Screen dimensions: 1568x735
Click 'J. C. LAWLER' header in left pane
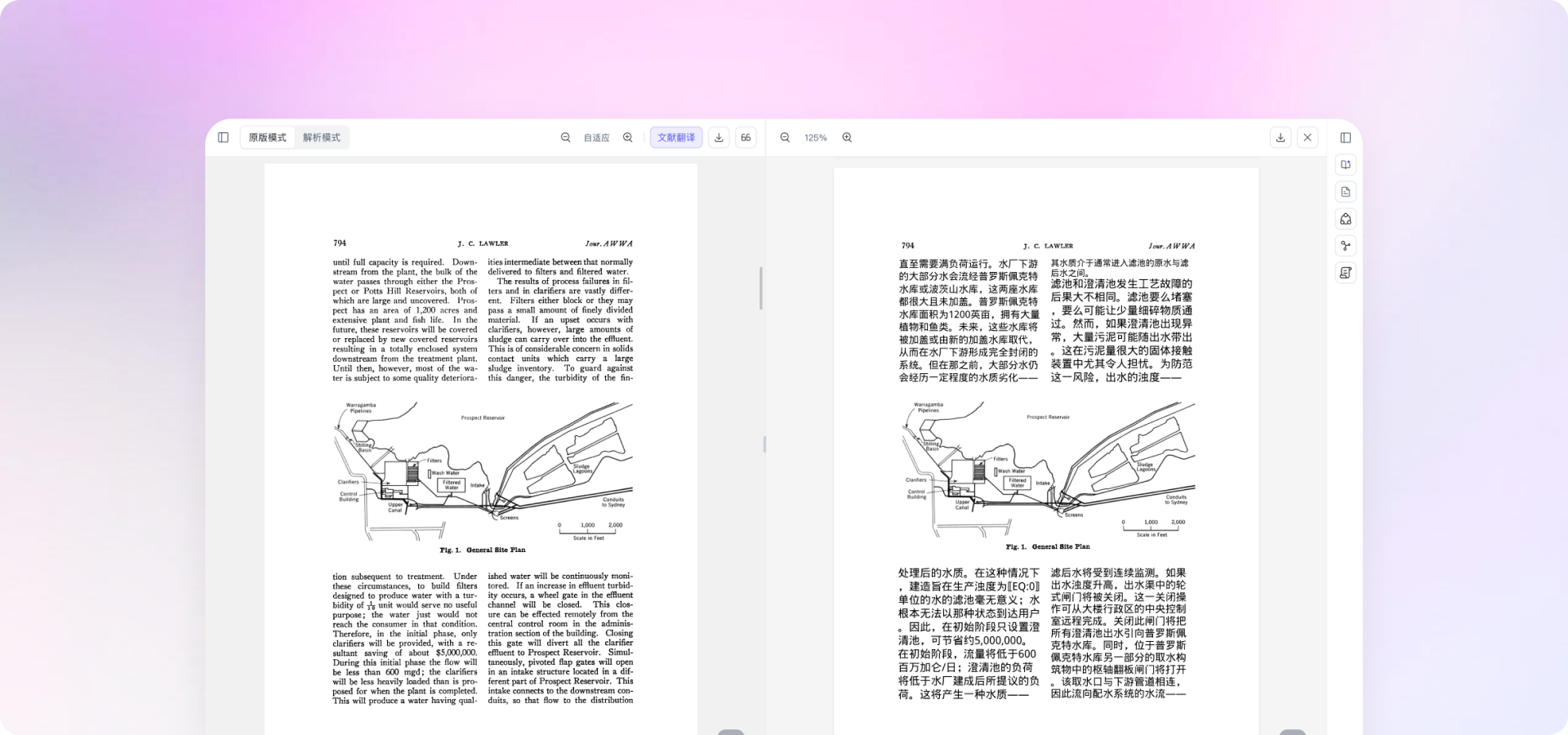pos(483,243)
